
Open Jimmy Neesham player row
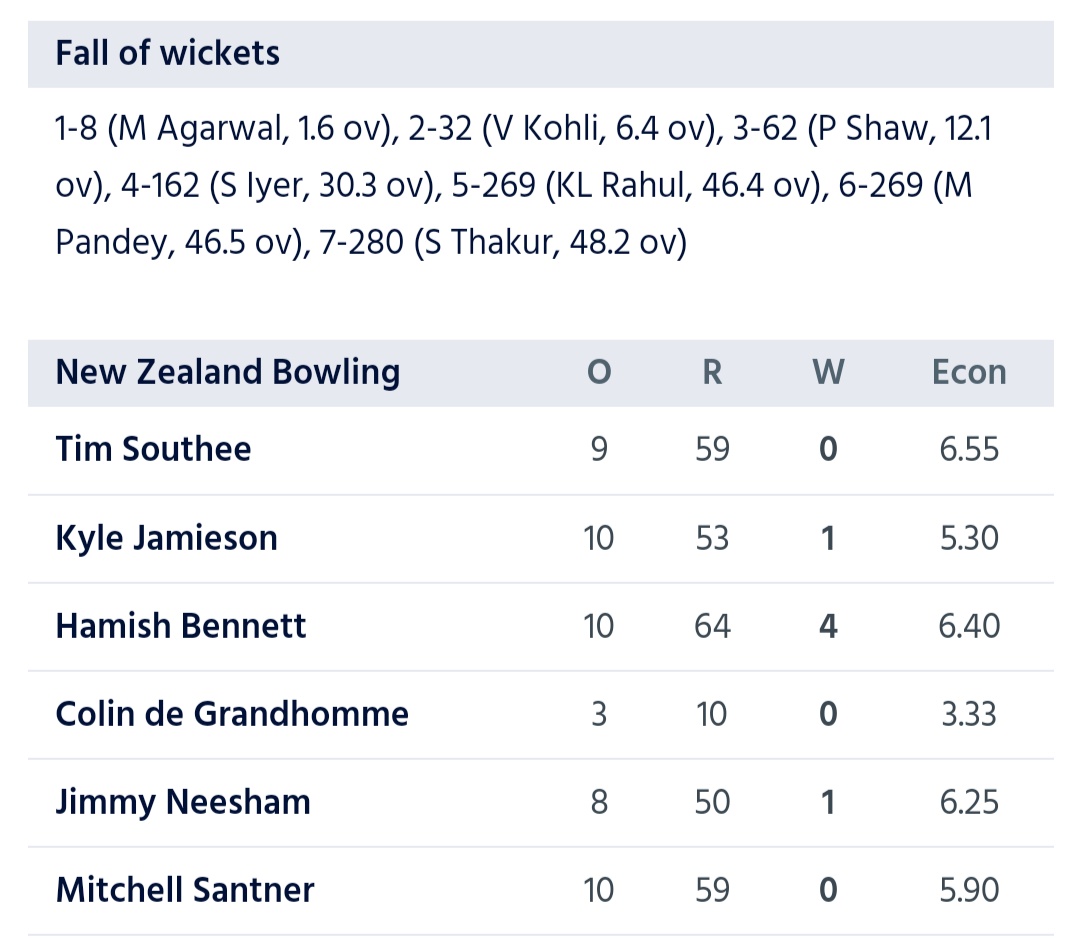541,803
